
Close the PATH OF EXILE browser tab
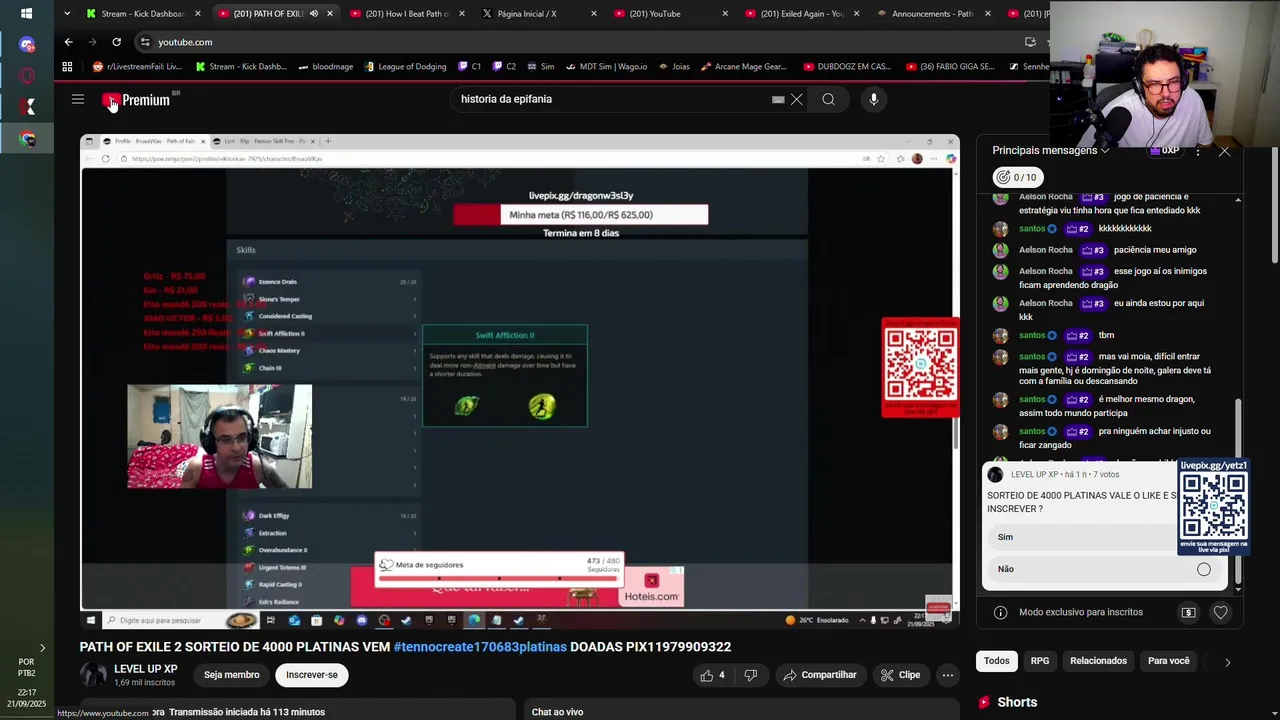click(x=330, y=14)
